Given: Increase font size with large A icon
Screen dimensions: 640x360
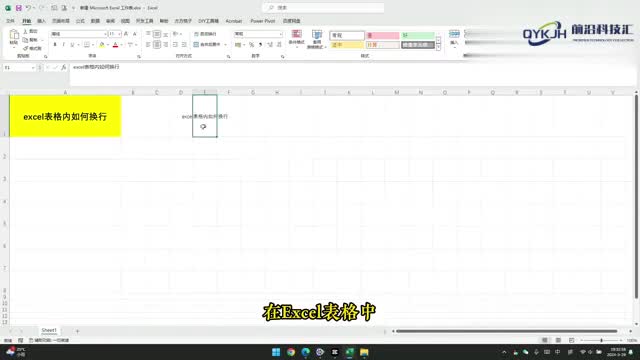Looking at the screenshot, I should (126, 34).
